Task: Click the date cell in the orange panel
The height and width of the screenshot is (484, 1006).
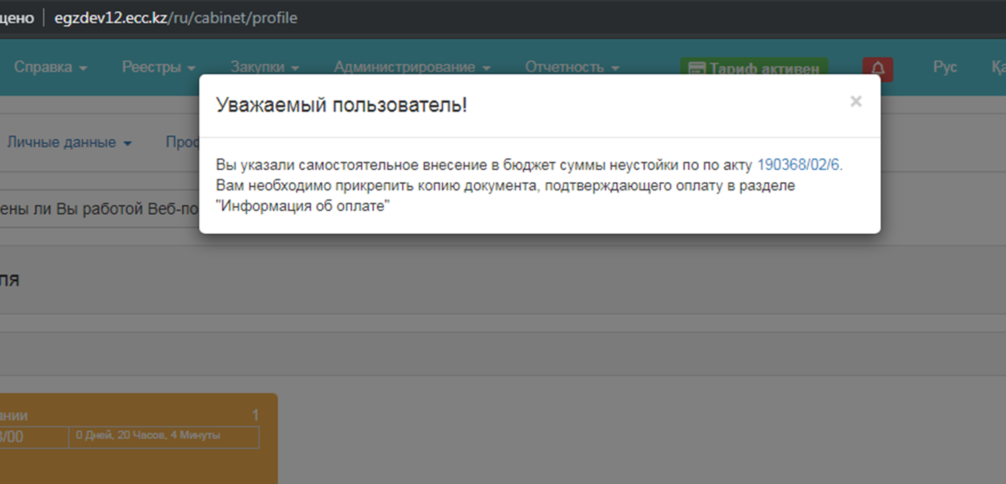Action: [30, 437]
